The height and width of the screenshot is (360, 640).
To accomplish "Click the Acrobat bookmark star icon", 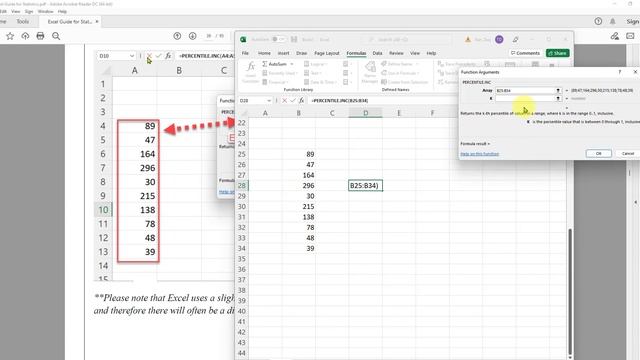I will click(10, 36).
